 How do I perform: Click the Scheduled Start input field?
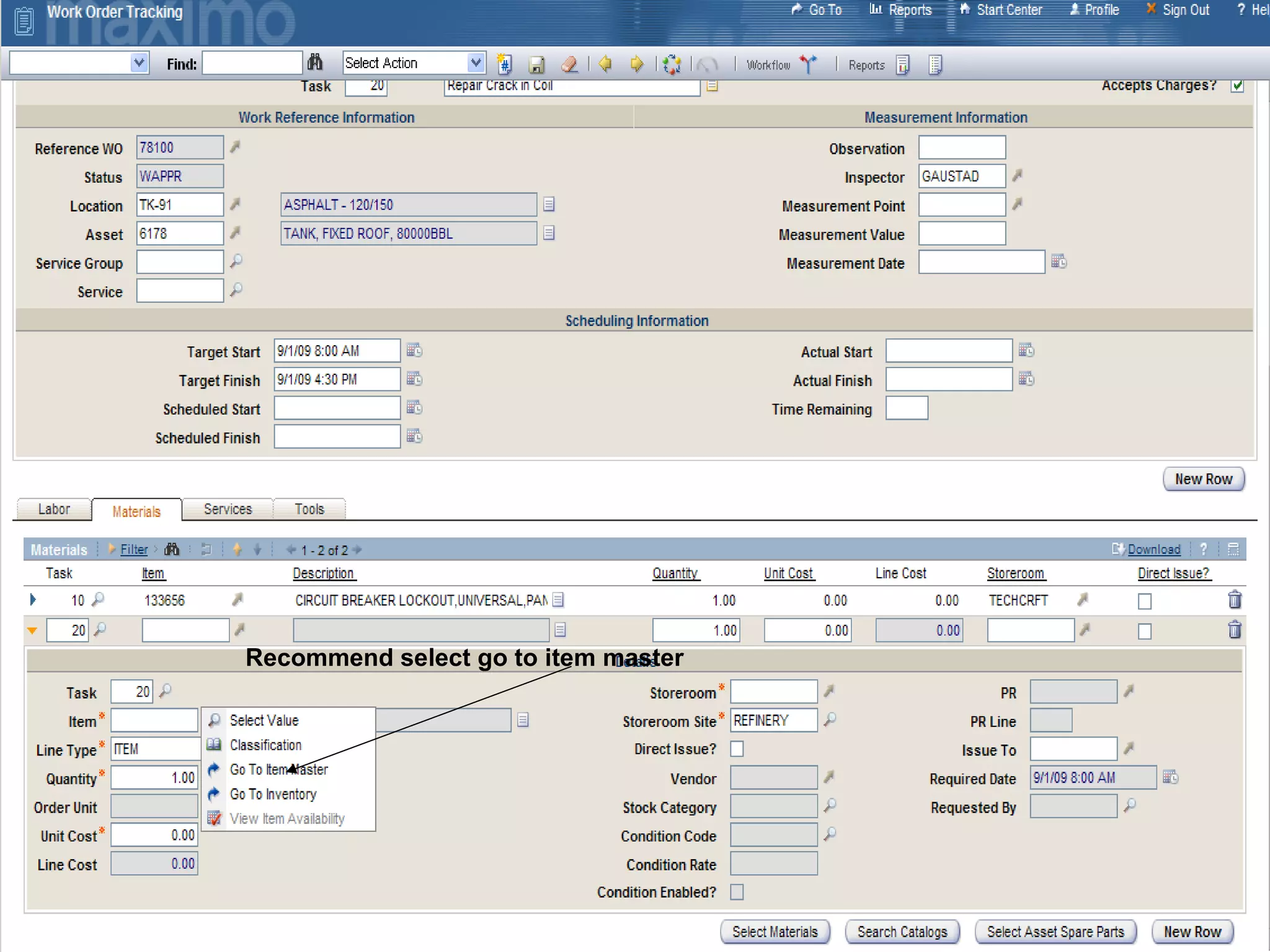tap(337, 408)
